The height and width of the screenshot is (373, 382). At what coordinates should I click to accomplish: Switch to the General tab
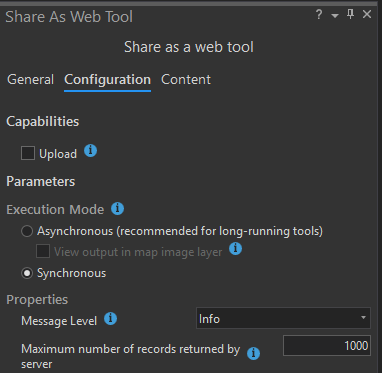30,80
